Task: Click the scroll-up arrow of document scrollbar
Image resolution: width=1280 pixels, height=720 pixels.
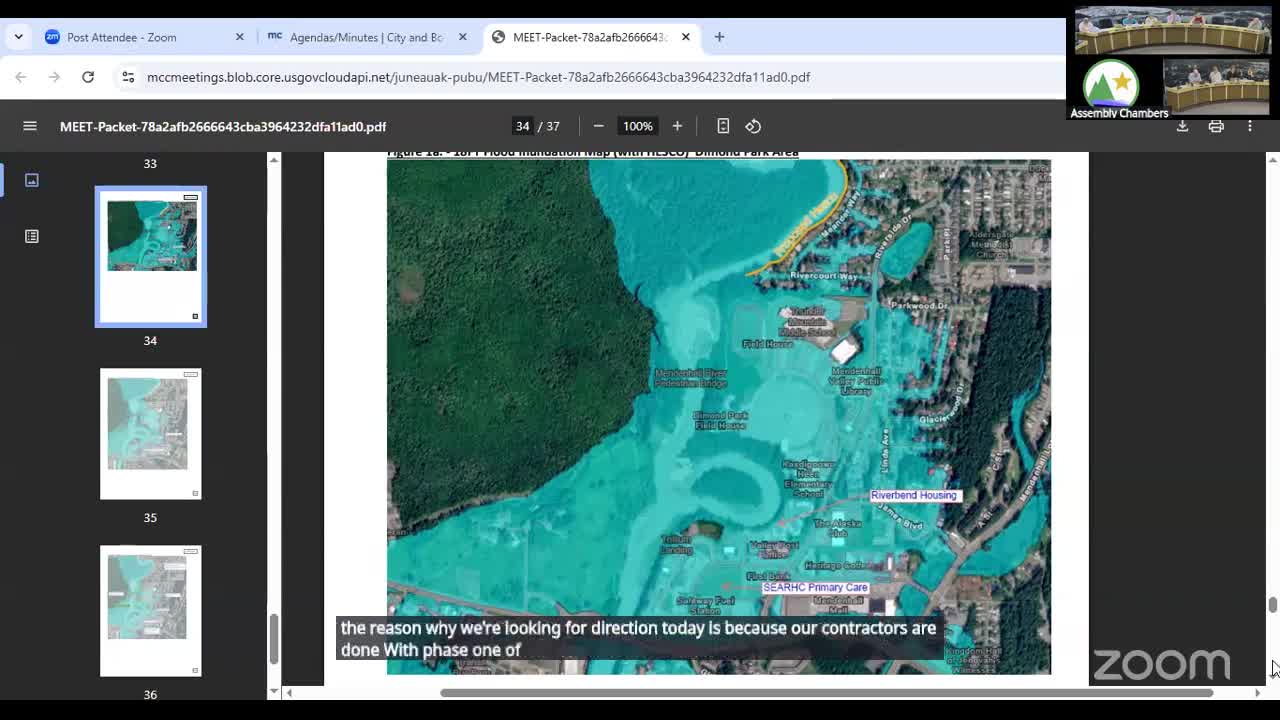Action: (1272, 160)
